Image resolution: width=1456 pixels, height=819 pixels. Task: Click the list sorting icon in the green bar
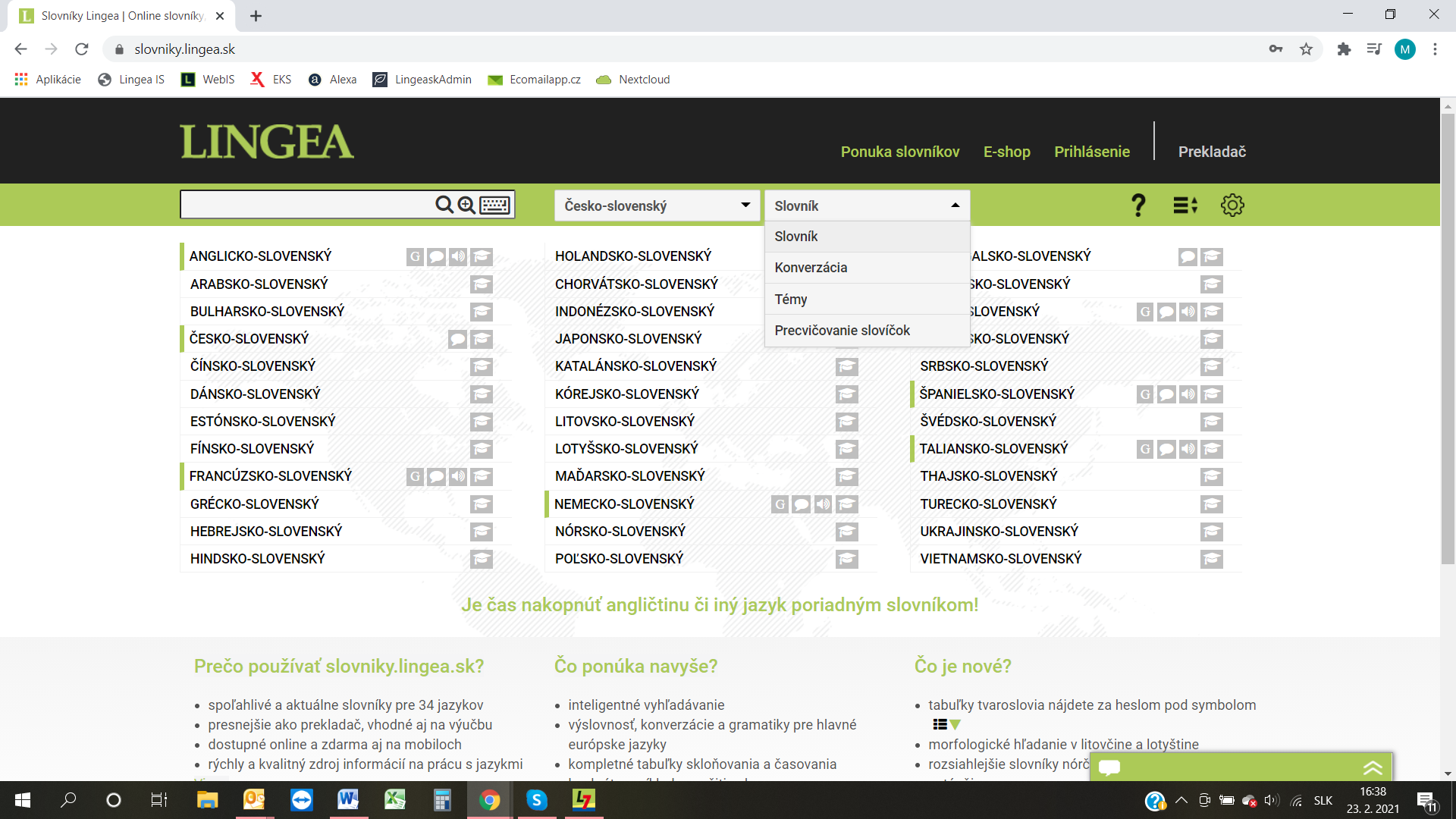coord(1185,205)
